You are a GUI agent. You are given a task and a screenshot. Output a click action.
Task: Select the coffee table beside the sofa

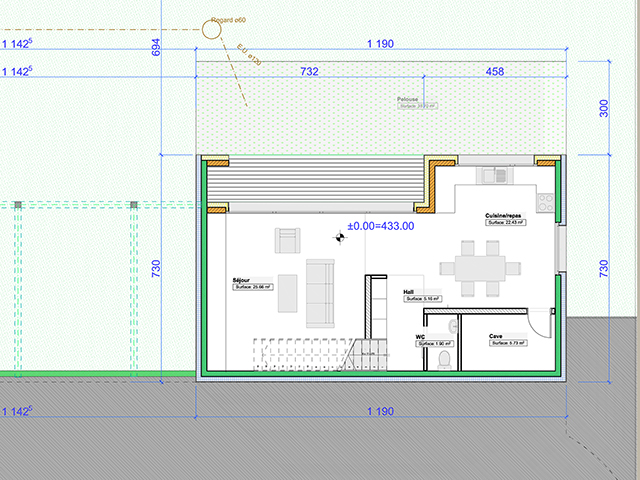click(288, 293)
